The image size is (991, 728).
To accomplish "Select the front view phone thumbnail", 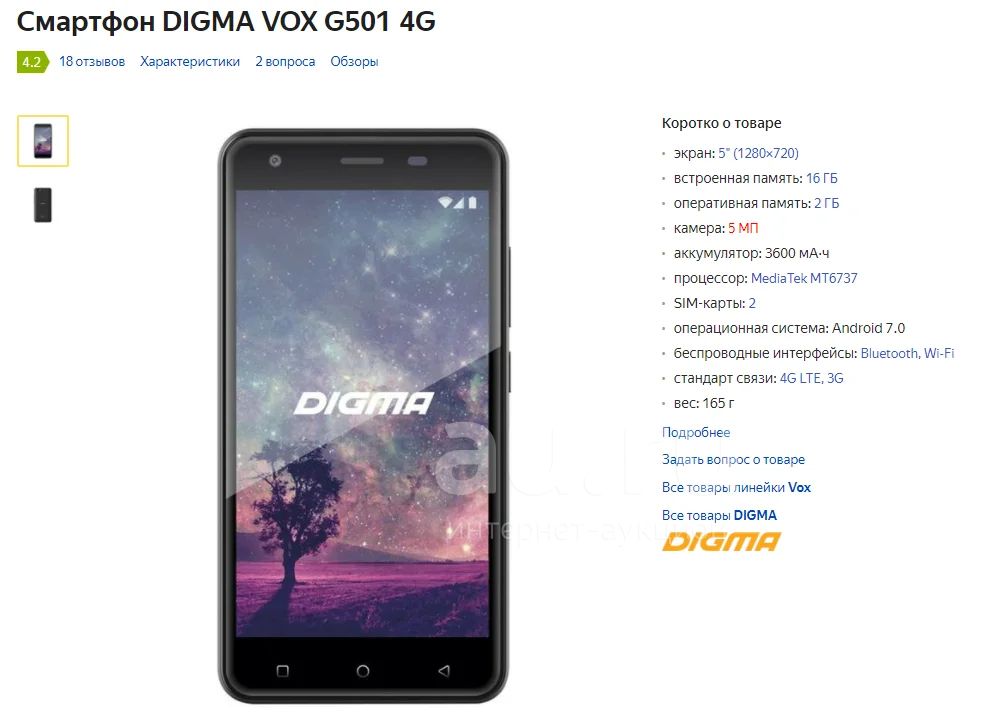I will click(x=43, y=141).
